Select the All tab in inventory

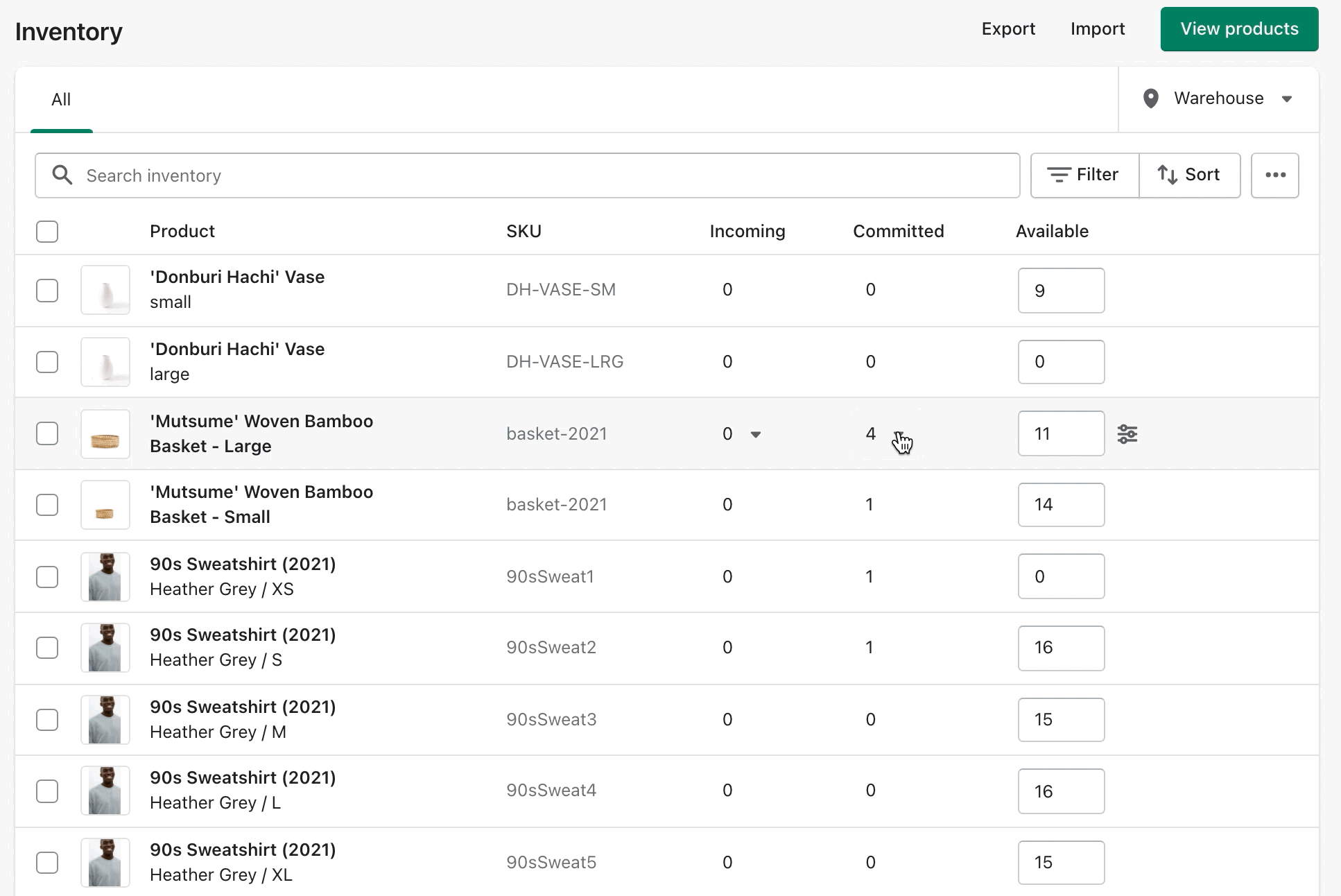point(61,99)
